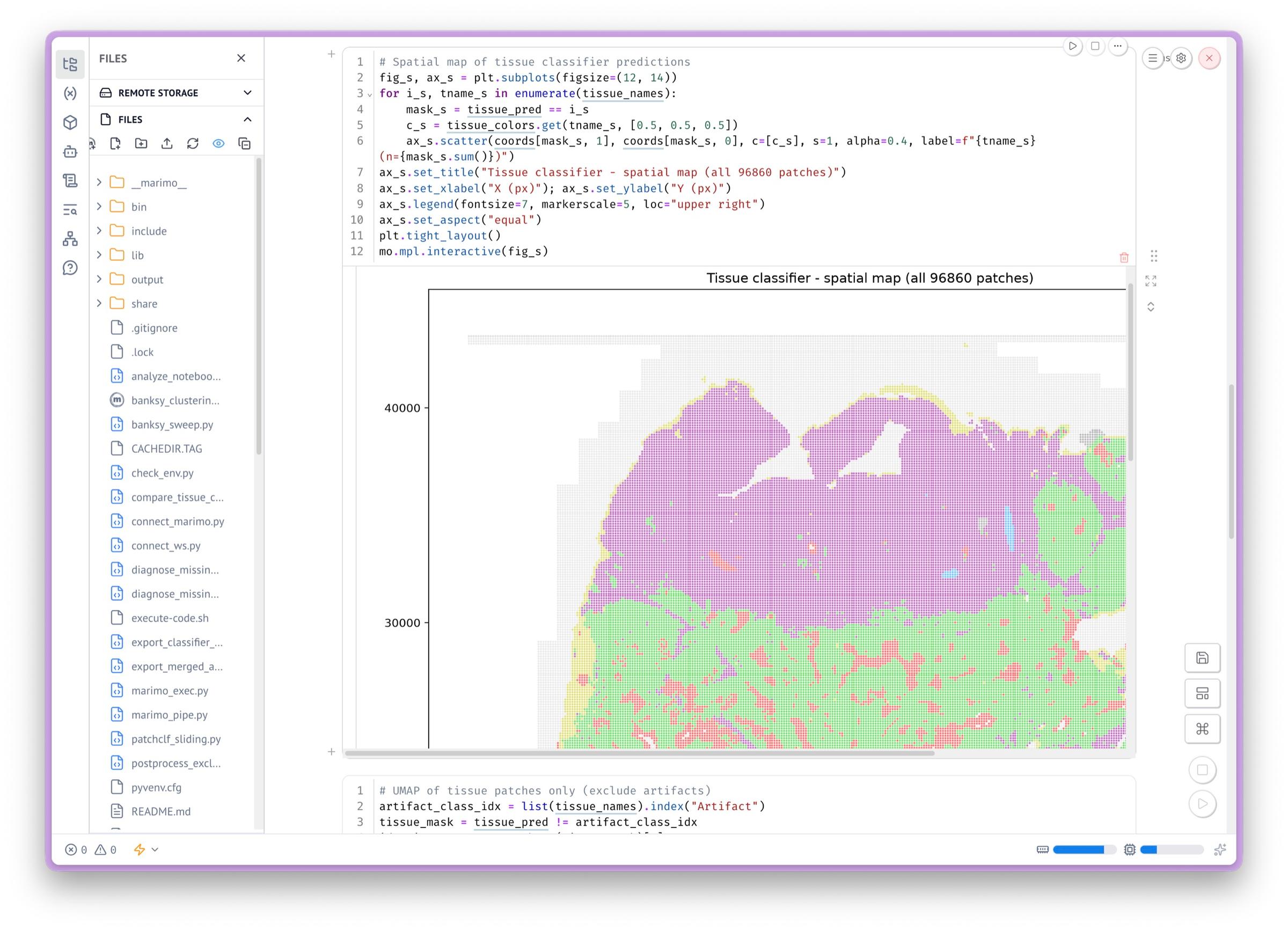The height and width of the screenshot is (931, 1288).
Task: Toggle app view layout icon
Action: click(1202, 693)
